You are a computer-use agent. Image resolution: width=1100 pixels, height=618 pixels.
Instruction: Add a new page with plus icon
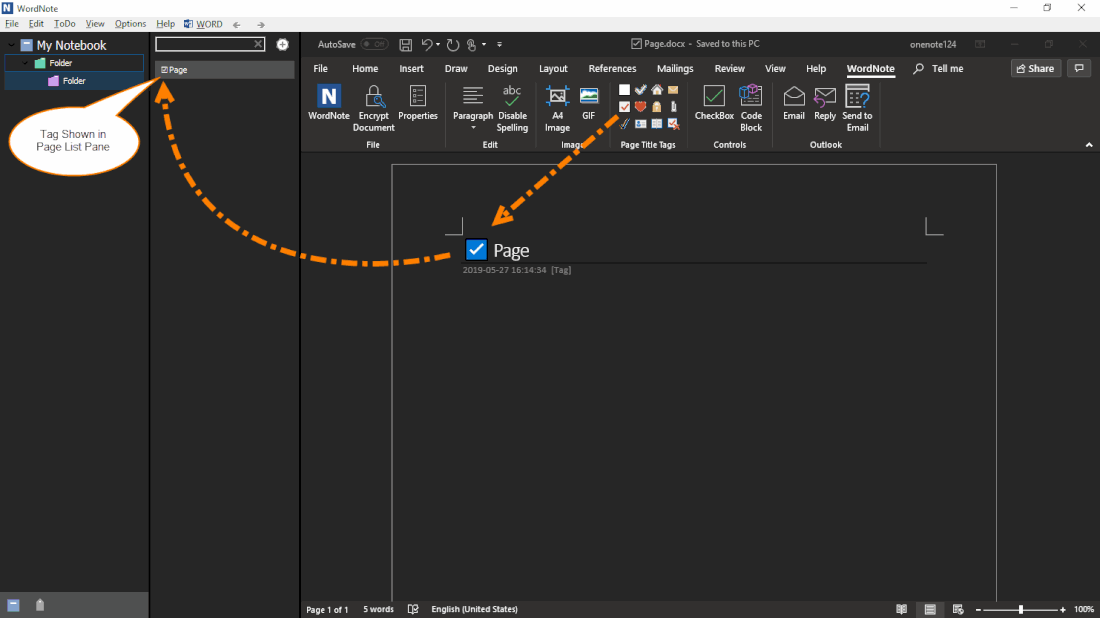(x=283, y=44)
